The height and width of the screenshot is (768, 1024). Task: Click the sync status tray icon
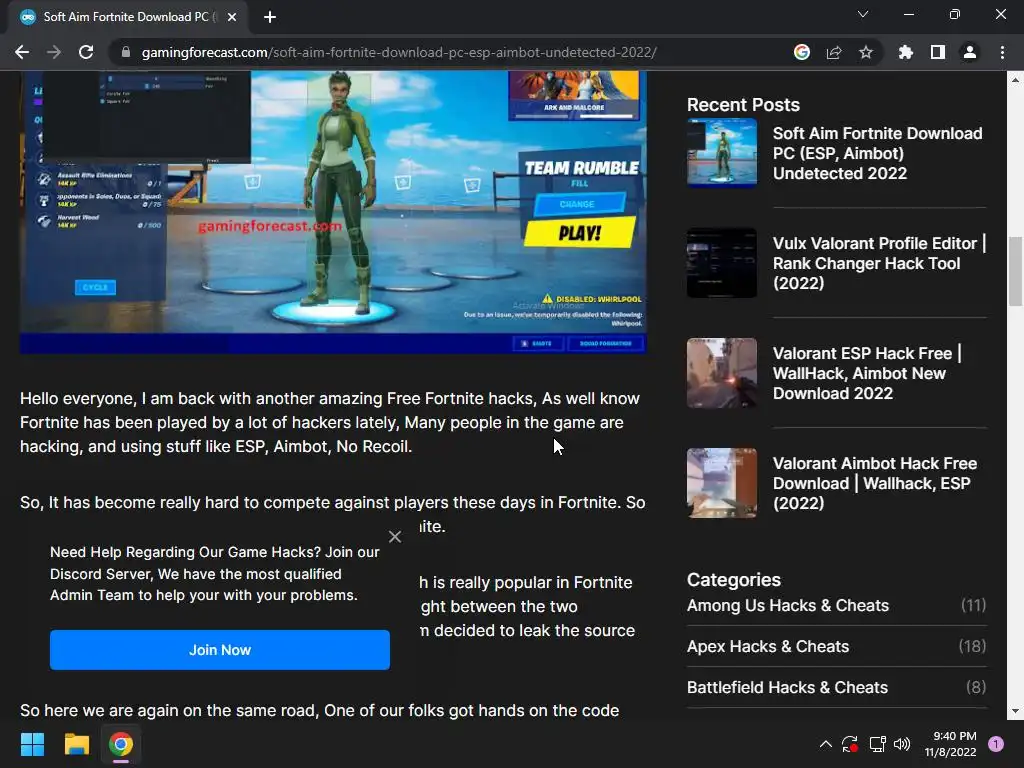point(850,744)
